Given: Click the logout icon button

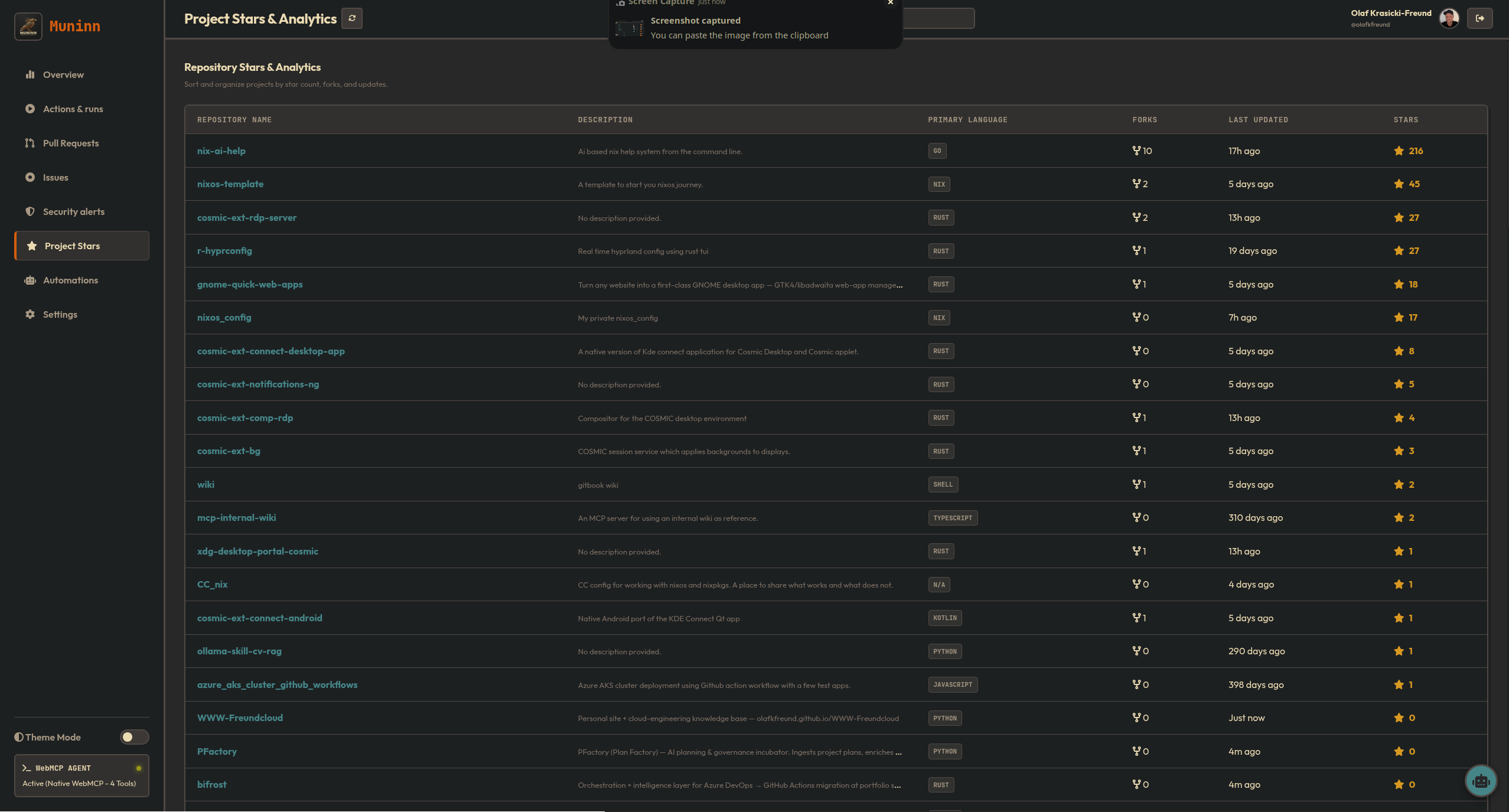Looking at the screenshot, I should point(1479,18).
